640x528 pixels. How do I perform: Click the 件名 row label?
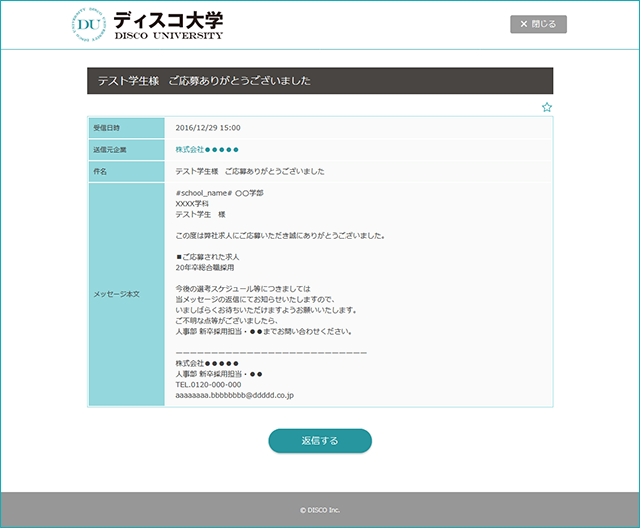click(x=100, y=172)
